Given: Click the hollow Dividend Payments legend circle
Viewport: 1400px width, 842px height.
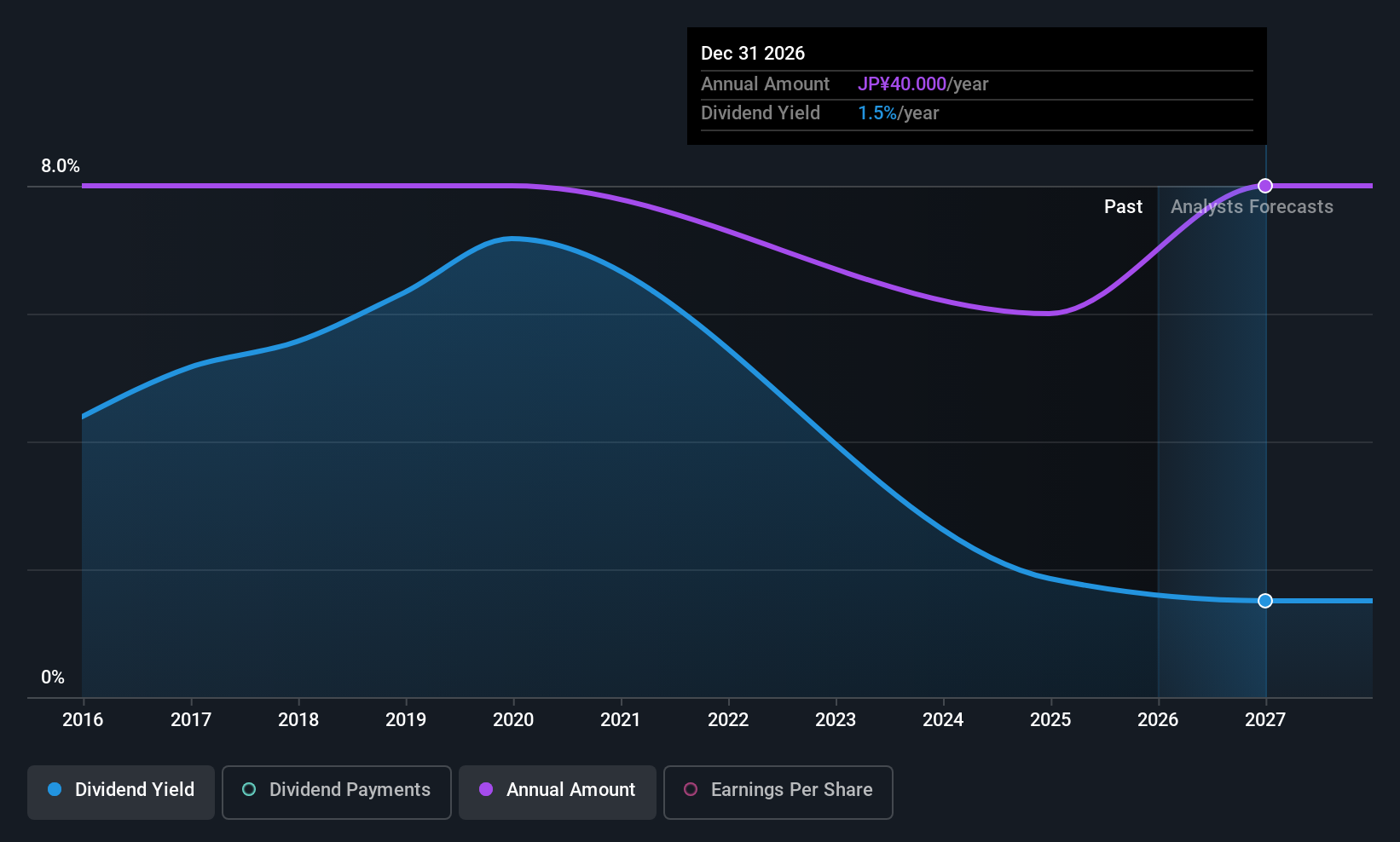Looking at the screenshot, I should coord(249,789).
